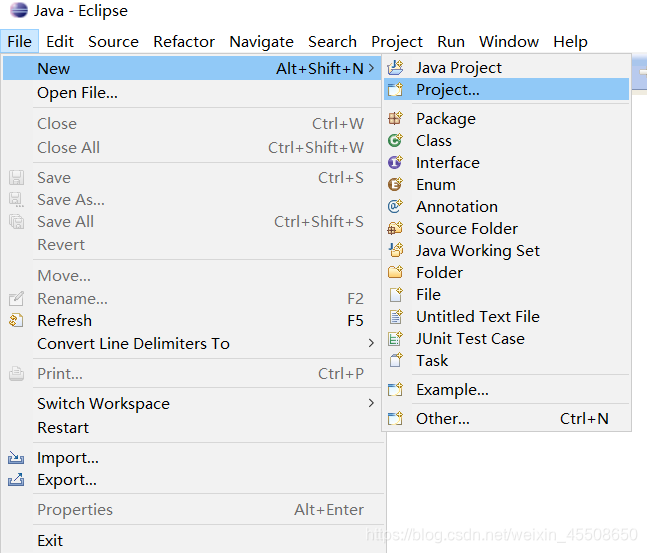Screen dimensions: 647x553
Task: Select the Export... text entry
Action: click(67, 480)
